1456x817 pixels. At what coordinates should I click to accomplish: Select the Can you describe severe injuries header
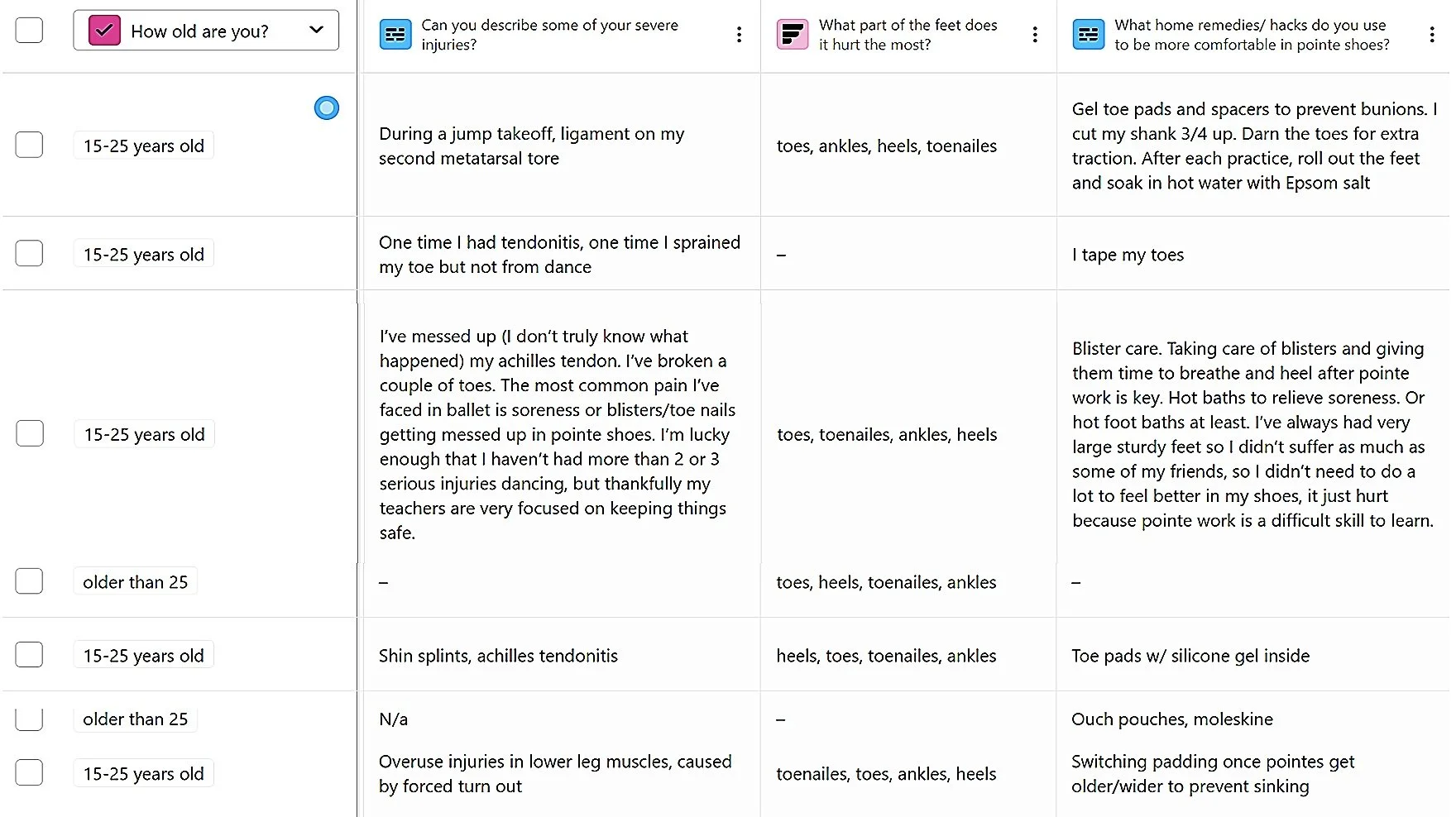coord(561,35)
